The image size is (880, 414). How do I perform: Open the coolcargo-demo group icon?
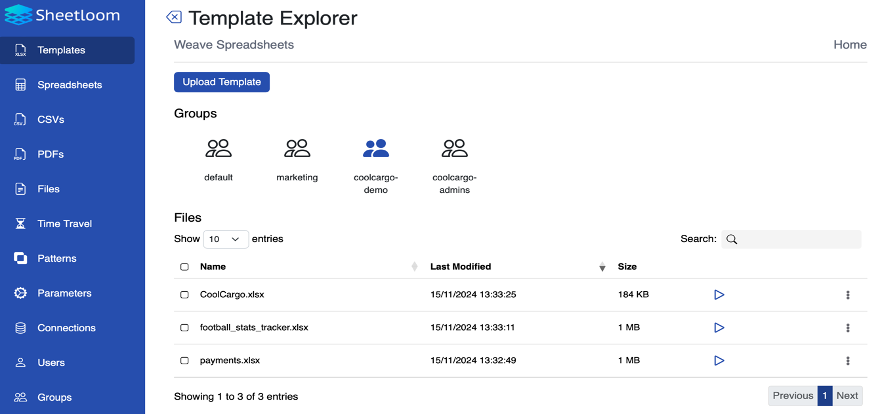(x=376, y=149)
